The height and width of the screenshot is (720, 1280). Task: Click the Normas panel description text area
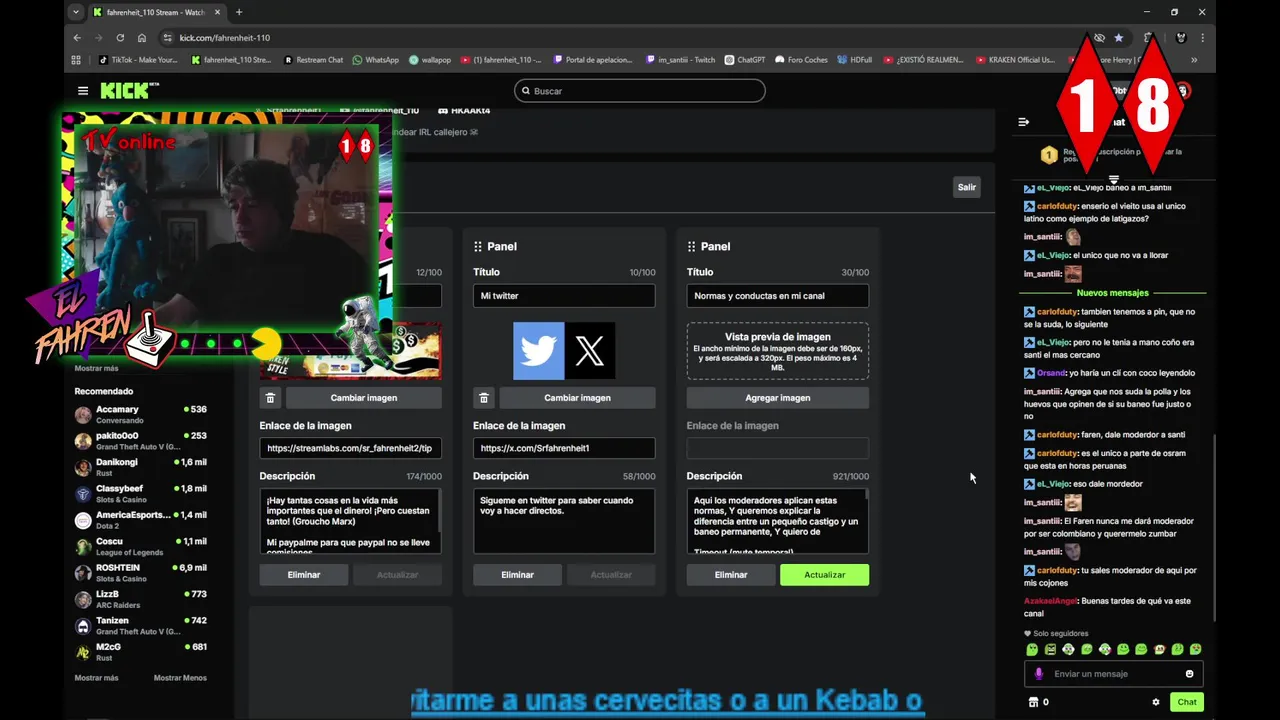point(778,521)
